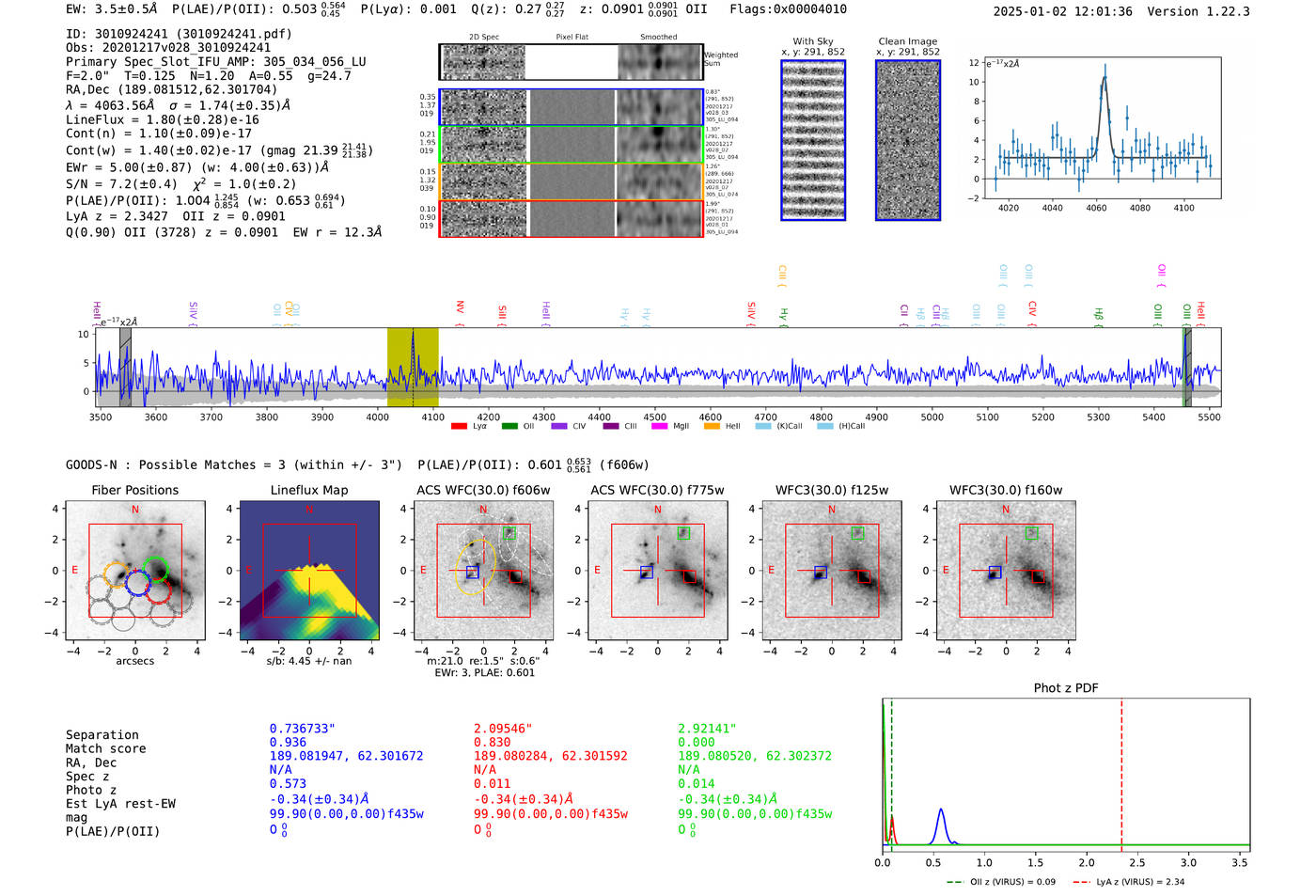Screen dimensions: 1316x896
Task: Click the green RA, Dec '189.080520, 62.302372'
Action: tap(755, 756)
